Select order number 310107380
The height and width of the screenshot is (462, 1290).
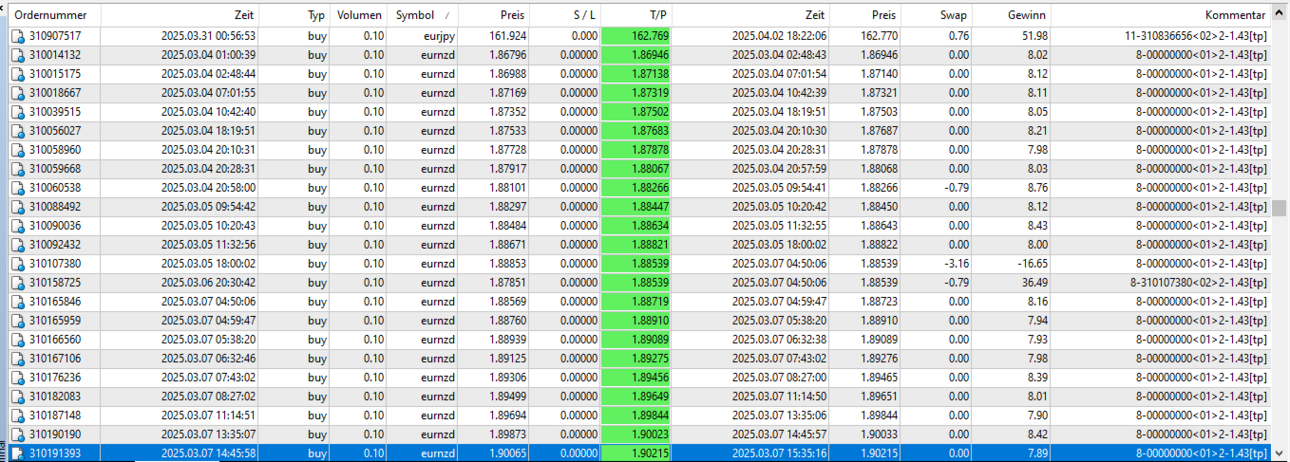[x=55, y=264]
